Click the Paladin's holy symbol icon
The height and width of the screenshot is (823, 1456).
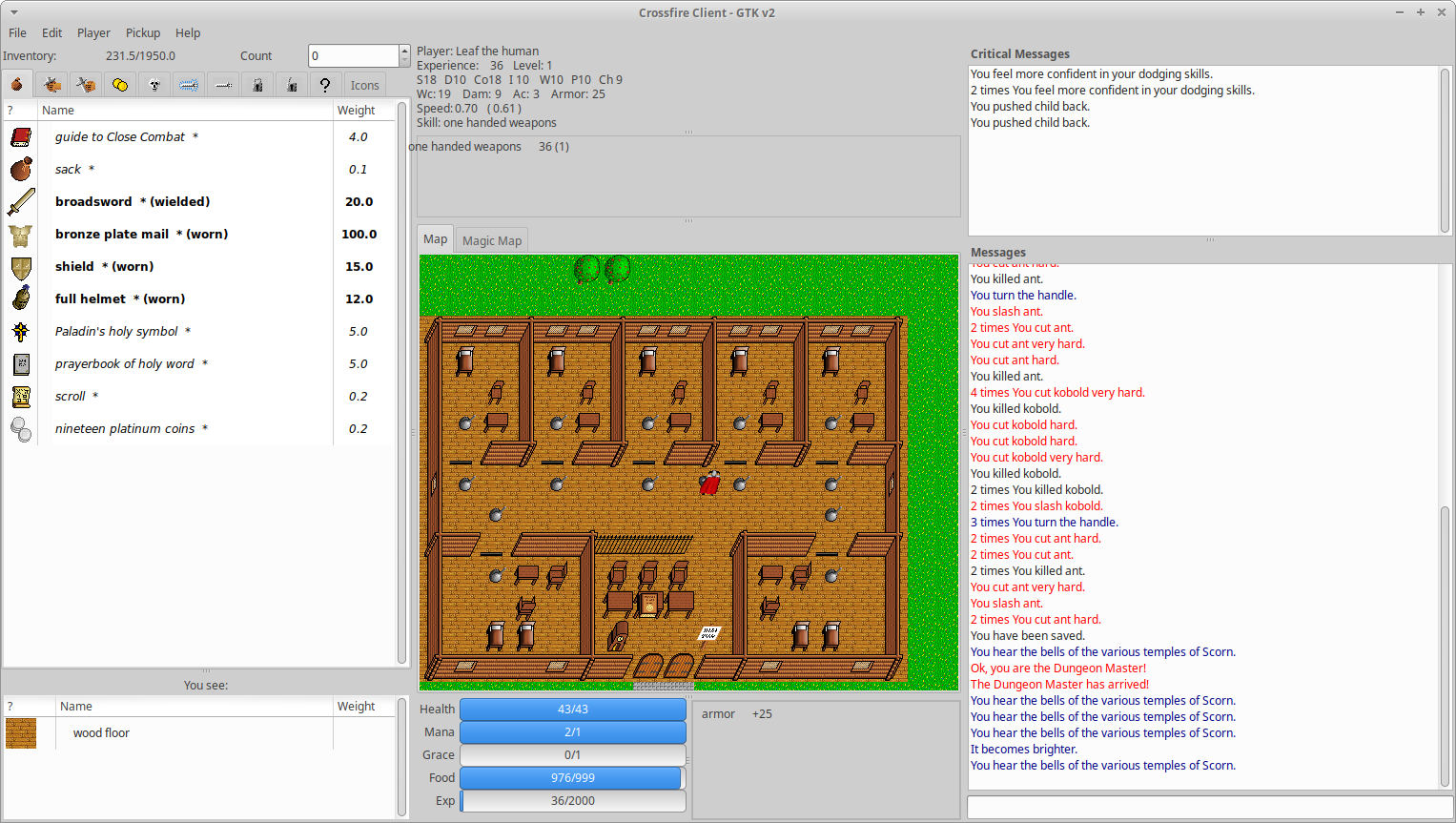click(x=21, y=332)
